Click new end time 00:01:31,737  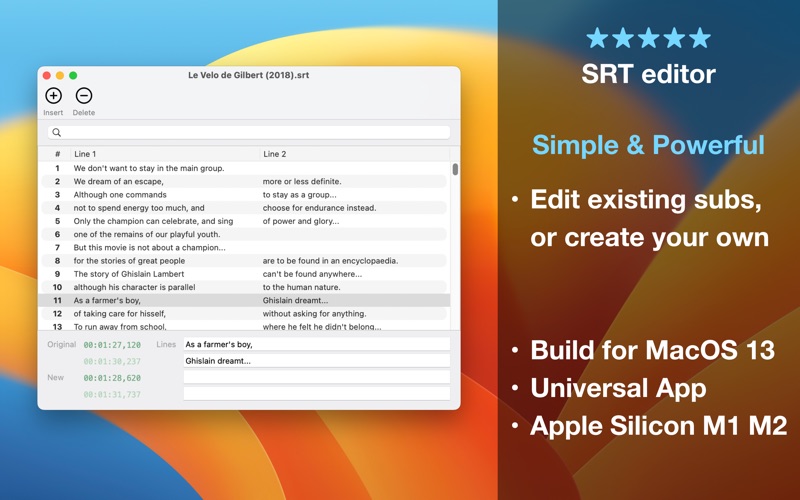112,394
